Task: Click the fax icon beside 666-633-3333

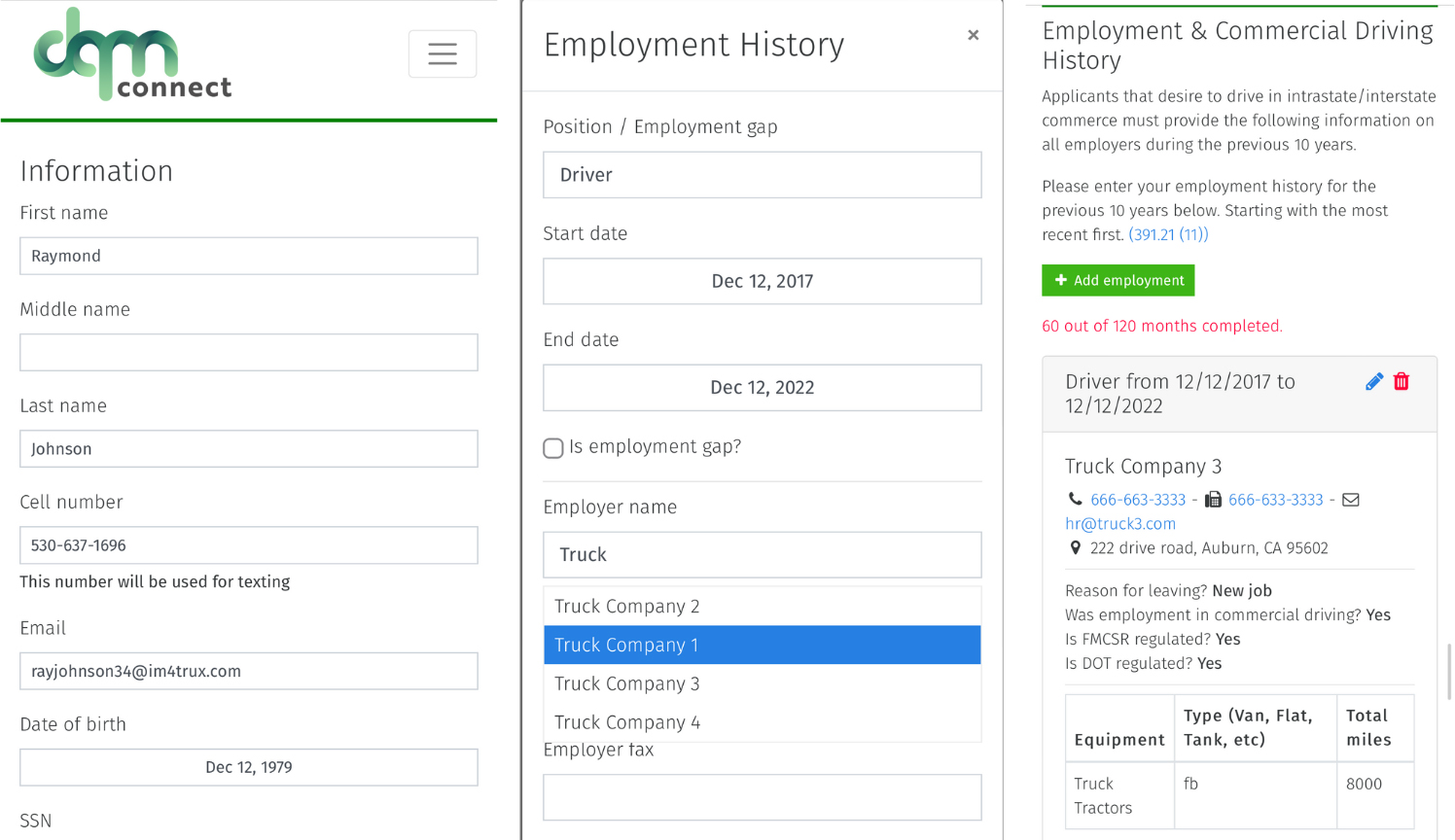Action: pos(1213,500)
